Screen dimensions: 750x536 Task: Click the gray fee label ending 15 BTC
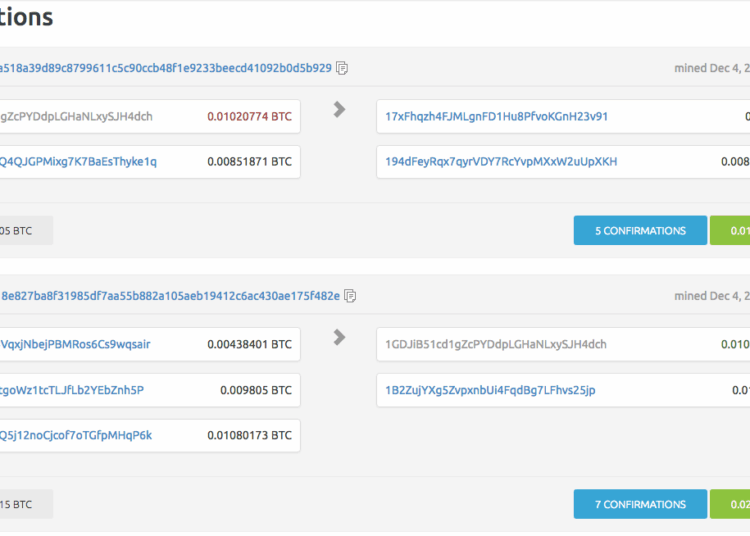20,505
